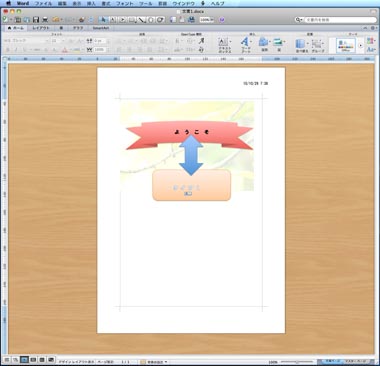Click the Save disk icon in toolbar
This screenshot has width=380, height=366.
point(35,20)
